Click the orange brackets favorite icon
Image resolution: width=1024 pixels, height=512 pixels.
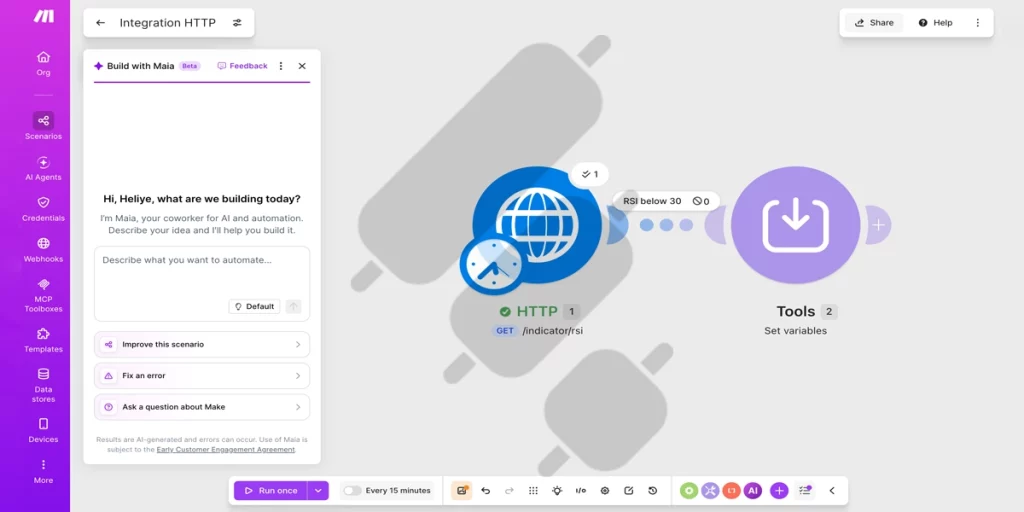[x=731, y=490]
